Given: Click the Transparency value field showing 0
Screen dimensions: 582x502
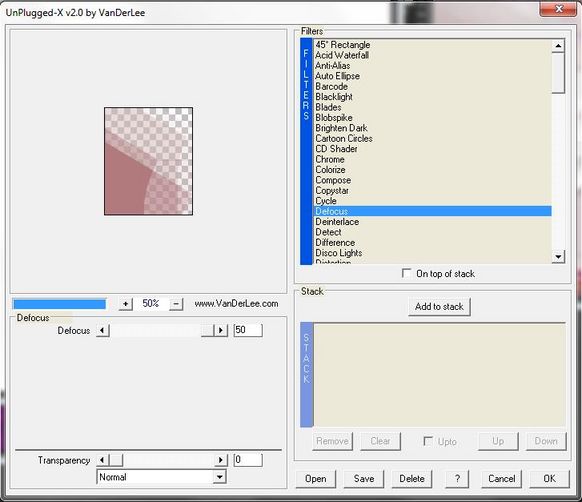Looking at the screenshot, I should [x=248, y=460].
